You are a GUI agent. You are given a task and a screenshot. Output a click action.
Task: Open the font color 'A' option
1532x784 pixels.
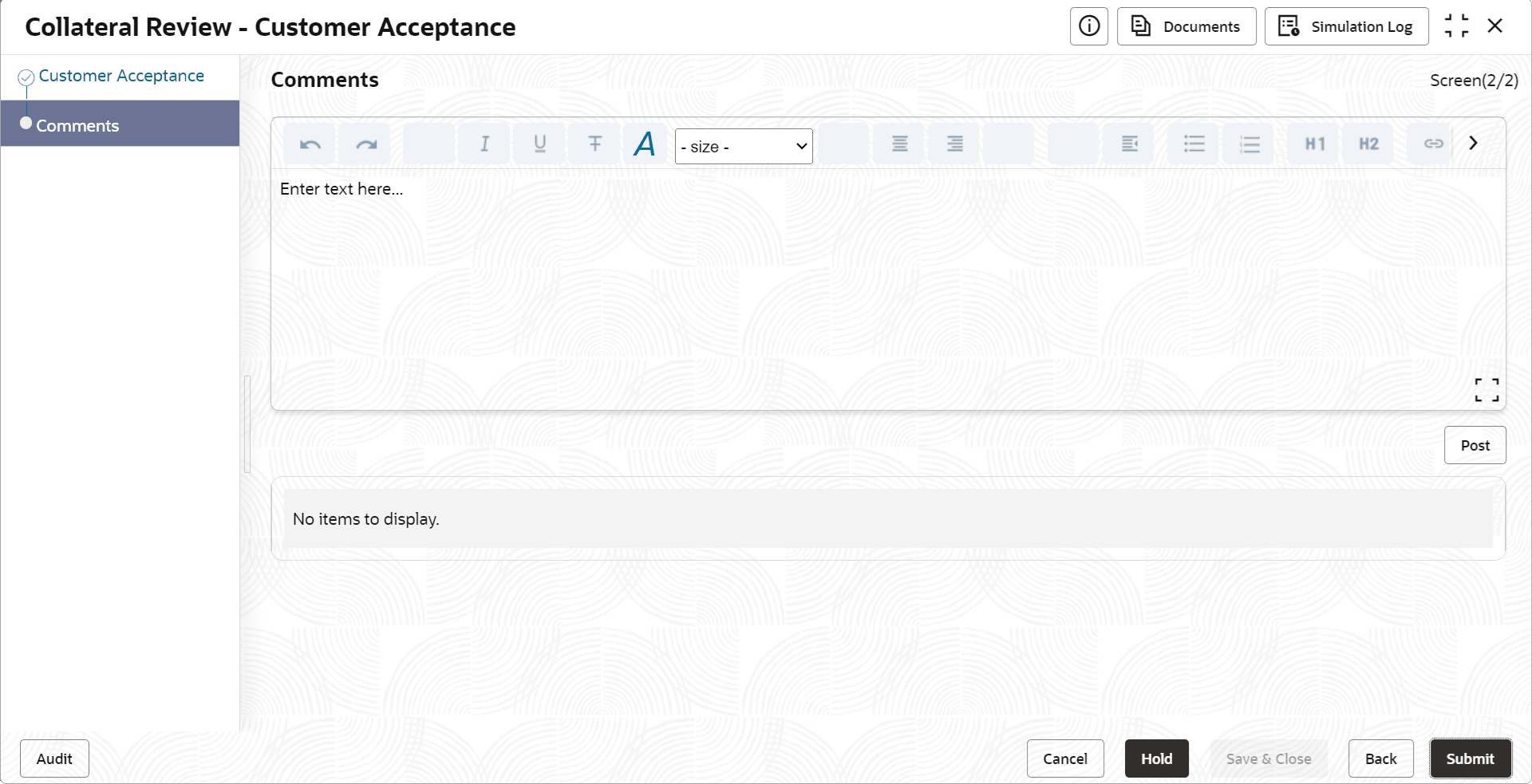(x=645, y=144)
